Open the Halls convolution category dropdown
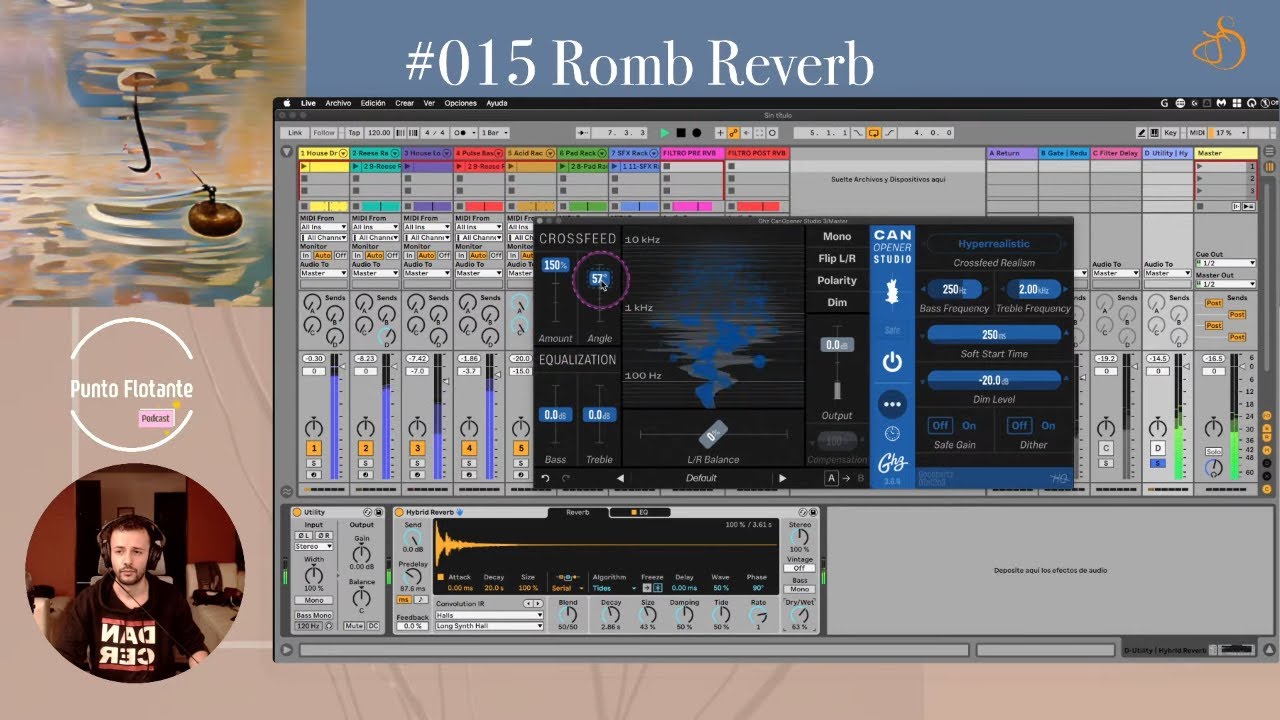The width and height of the screenshot is (1280, 720). click(x=489, y=615)
